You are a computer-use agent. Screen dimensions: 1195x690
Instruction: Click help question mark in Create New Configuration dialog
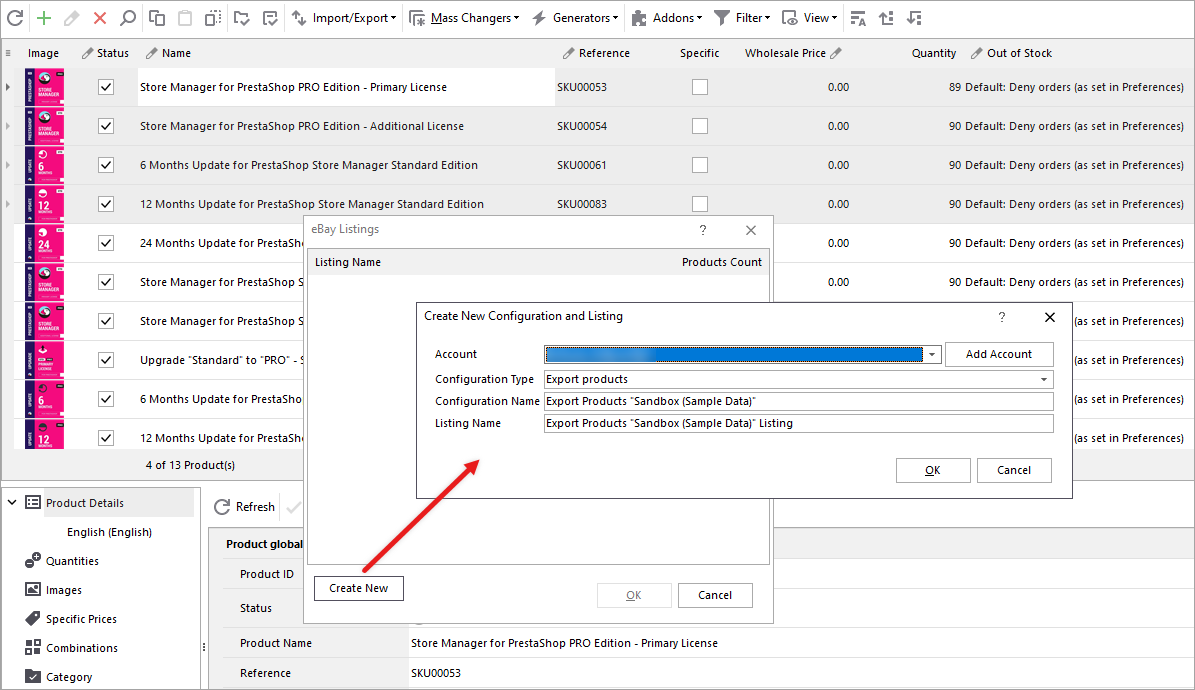pos(1001,316)
